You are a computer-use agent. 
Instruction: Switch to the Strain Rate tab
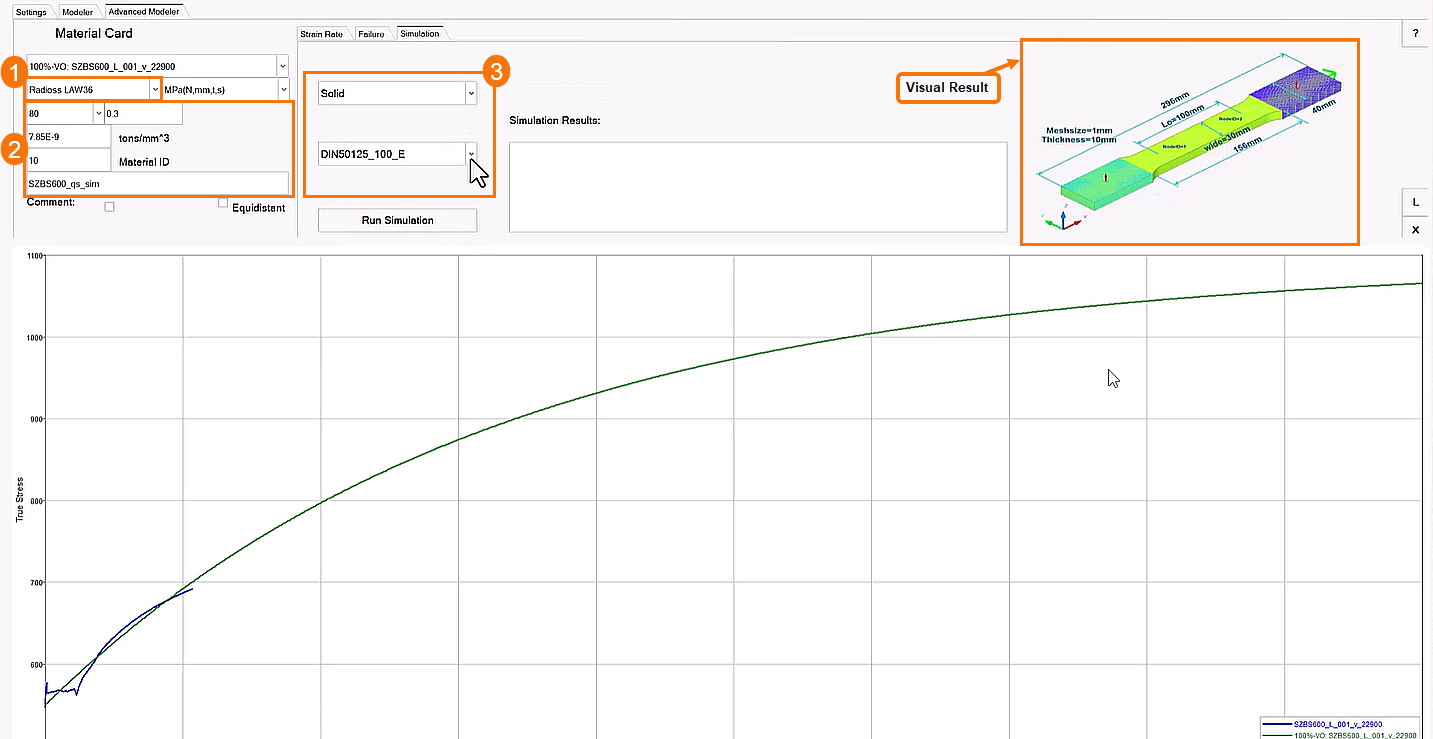(x=321, y=32)
